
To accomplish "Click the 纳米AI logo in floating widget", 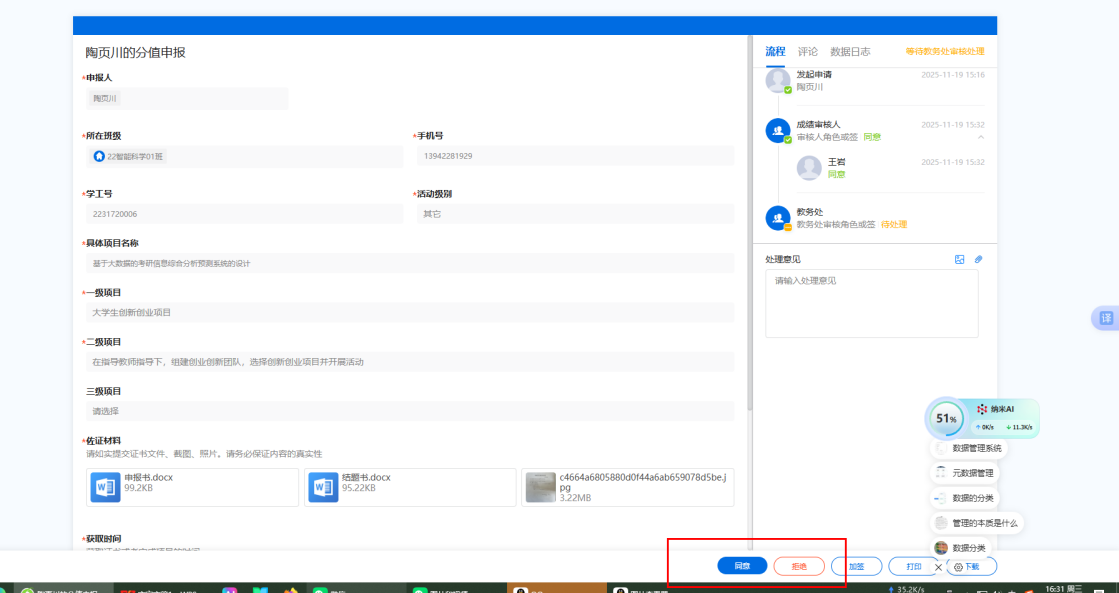I will coord(981,409).
